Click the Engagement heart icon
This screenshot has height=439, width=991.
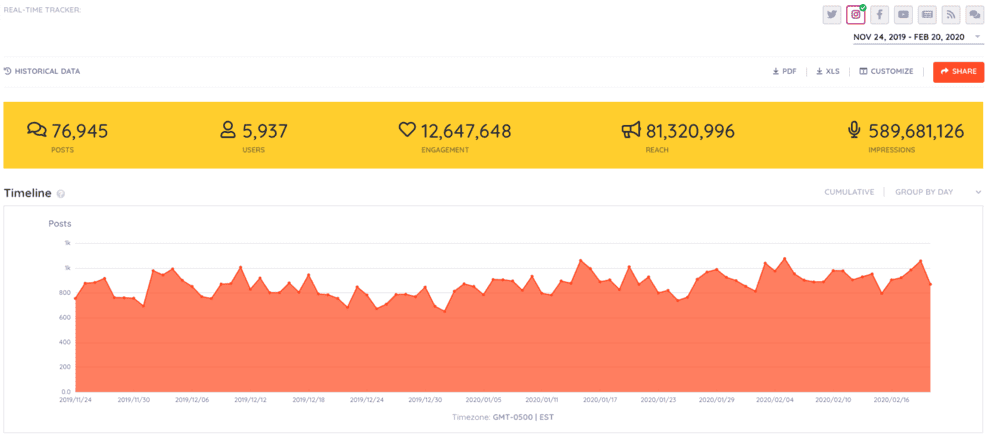click(407, 130)
